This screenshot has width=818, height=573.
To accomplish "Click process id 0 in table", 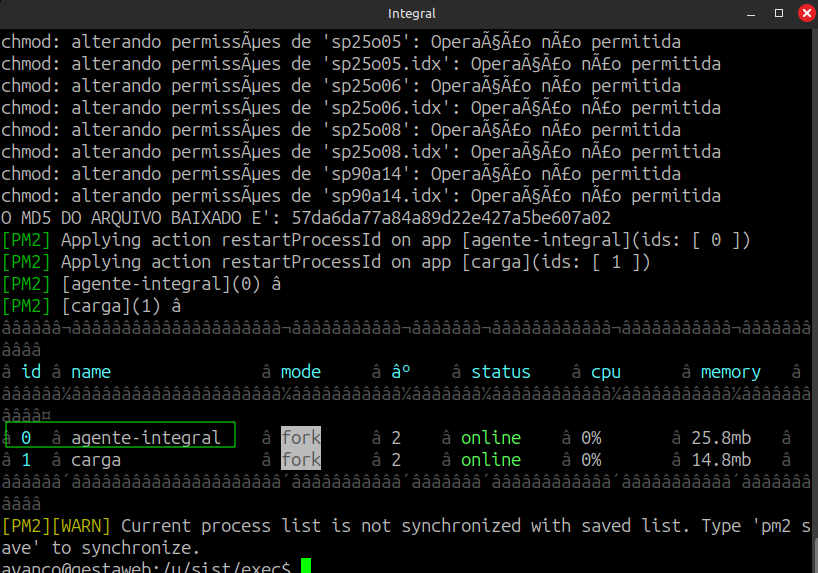I will point(26,437).
